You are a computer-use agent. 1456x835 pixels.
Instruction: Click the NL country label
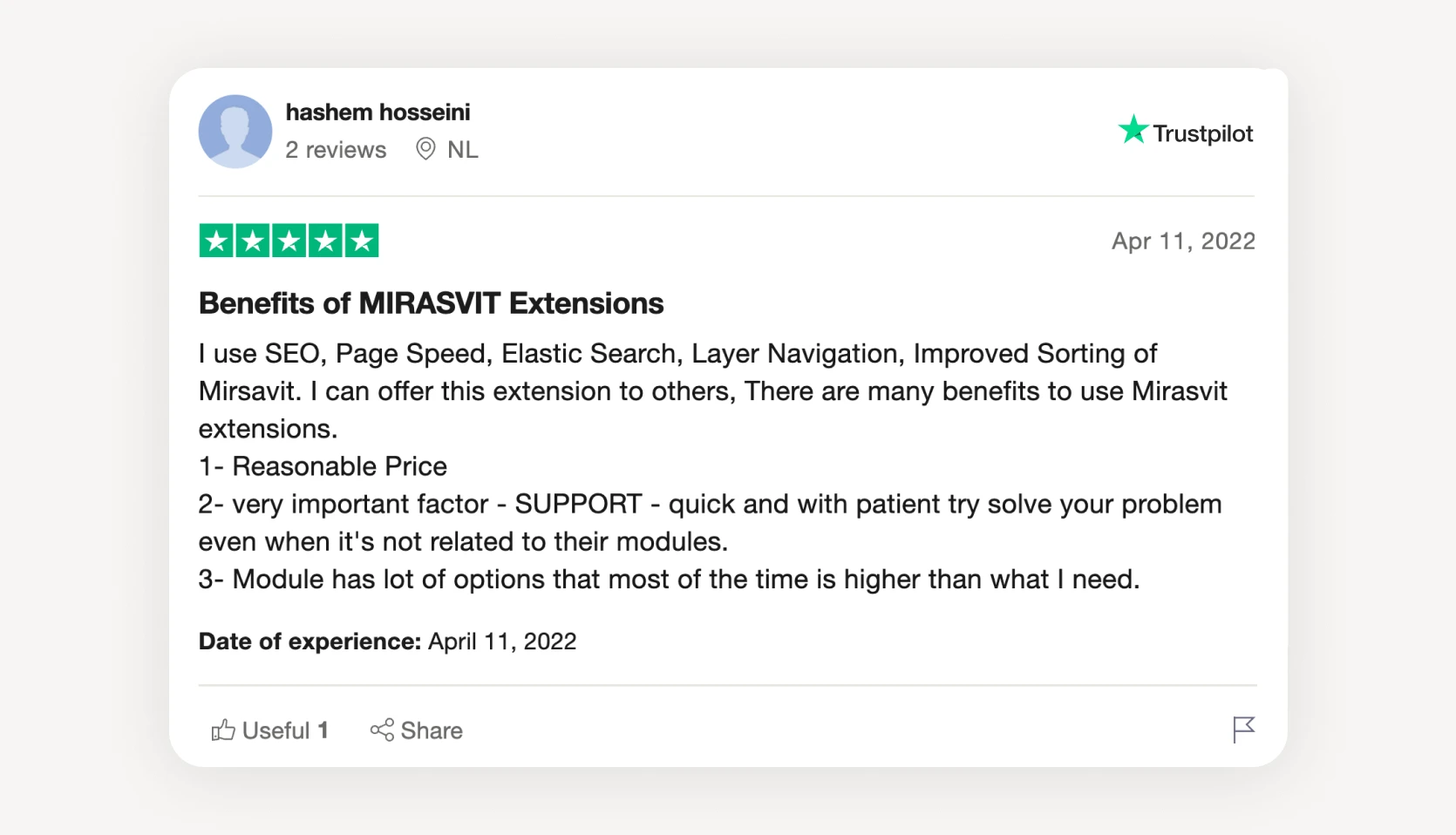pos(462,149)
